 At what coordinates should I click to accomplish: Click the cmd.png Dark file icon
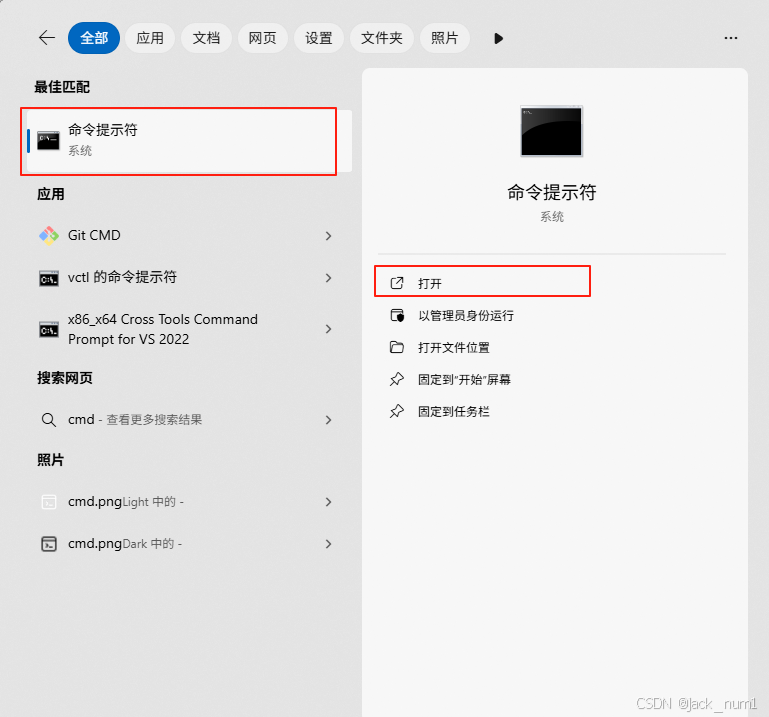coord(49,544)
